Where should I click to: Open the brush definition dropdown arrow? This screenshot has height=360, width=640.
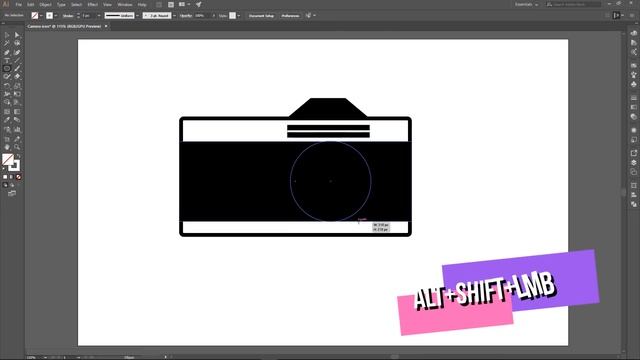coord(174,16)
